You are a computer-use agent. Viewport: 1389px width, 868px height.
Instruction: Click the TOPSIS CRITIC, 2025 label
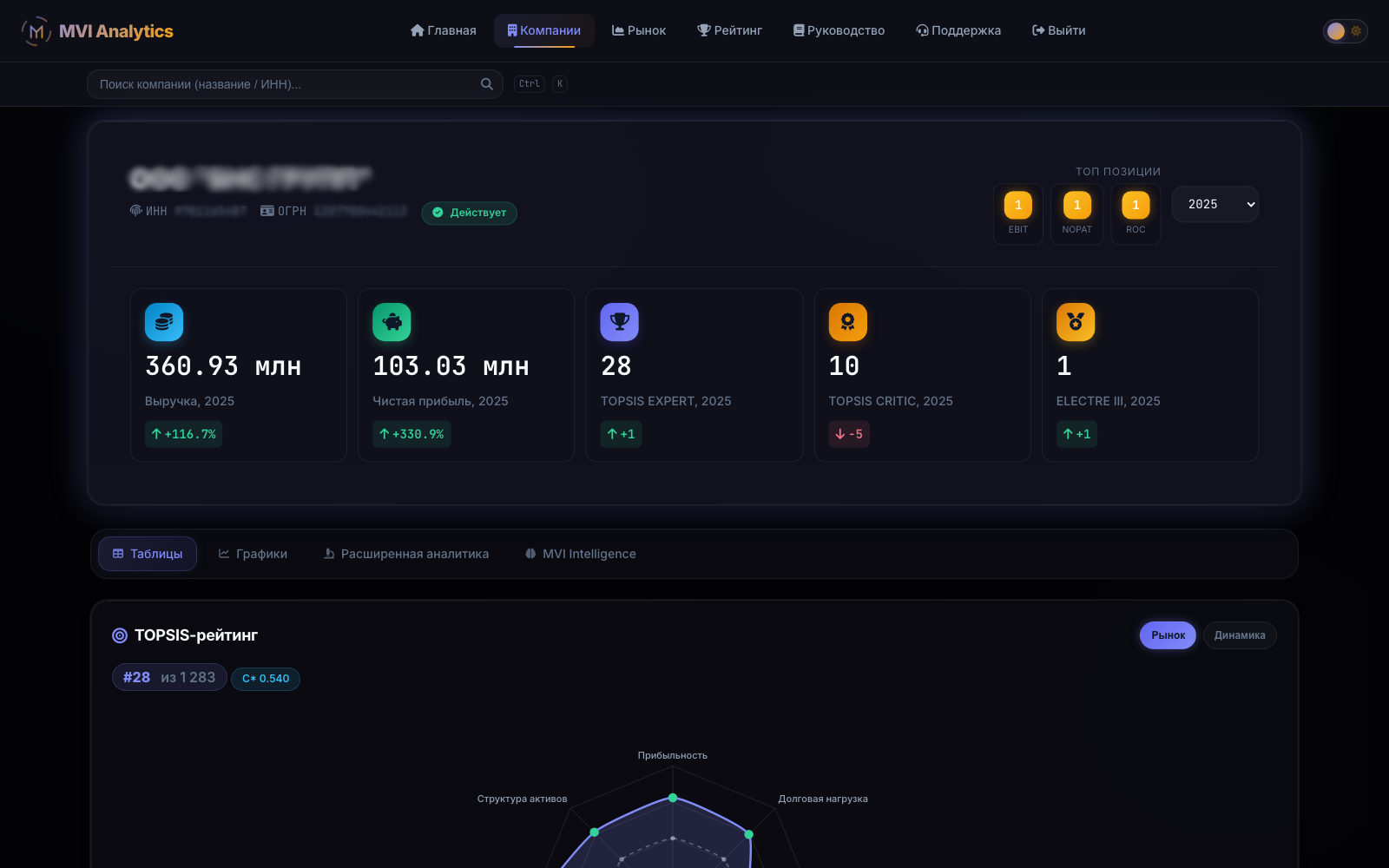pyautogui.click(x=891, y=401)
